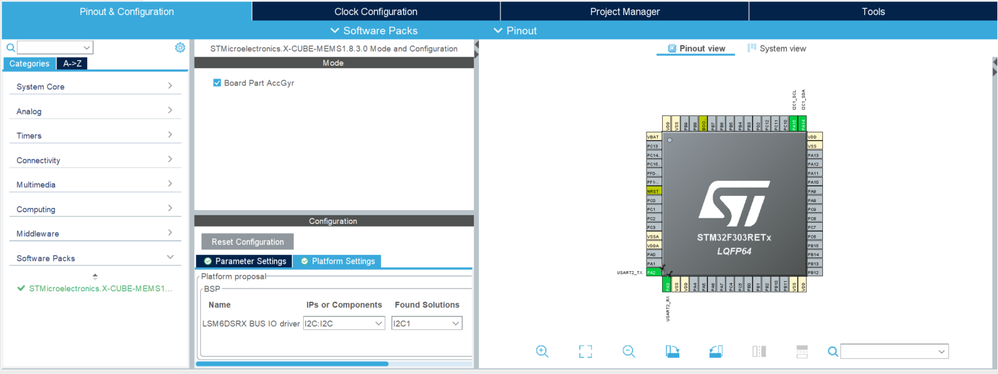Click the pin search magnifier icon

(x=833, y=352)
